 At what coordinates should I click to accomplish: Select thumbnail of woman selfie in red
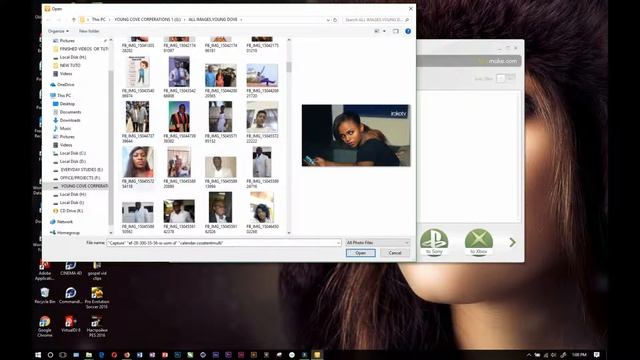click(x=138, y=162)
